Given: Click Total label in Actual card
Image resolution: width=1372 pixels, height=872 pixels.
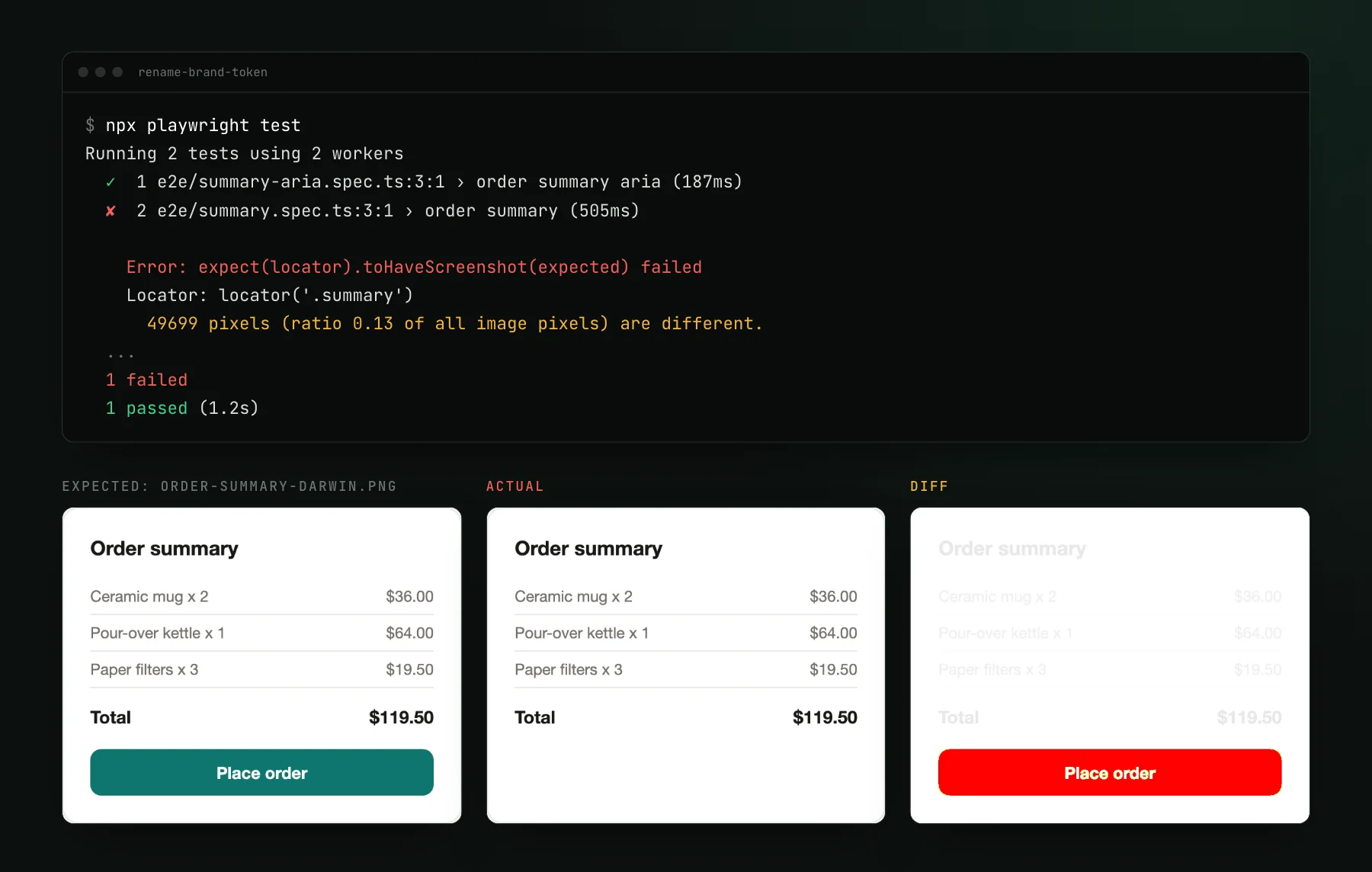Looking at the screenshot, I should 534,717.
